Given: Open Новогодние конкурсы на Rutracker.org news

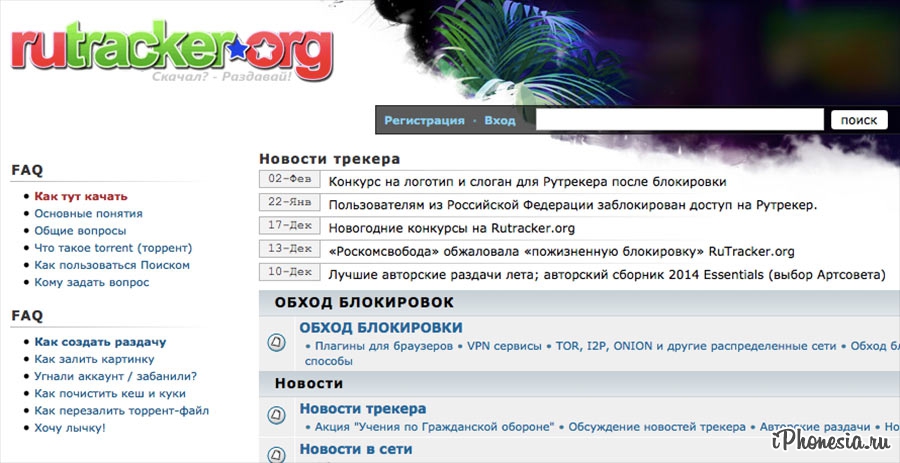Looking at the screenshot, I should tap(451, 228).
